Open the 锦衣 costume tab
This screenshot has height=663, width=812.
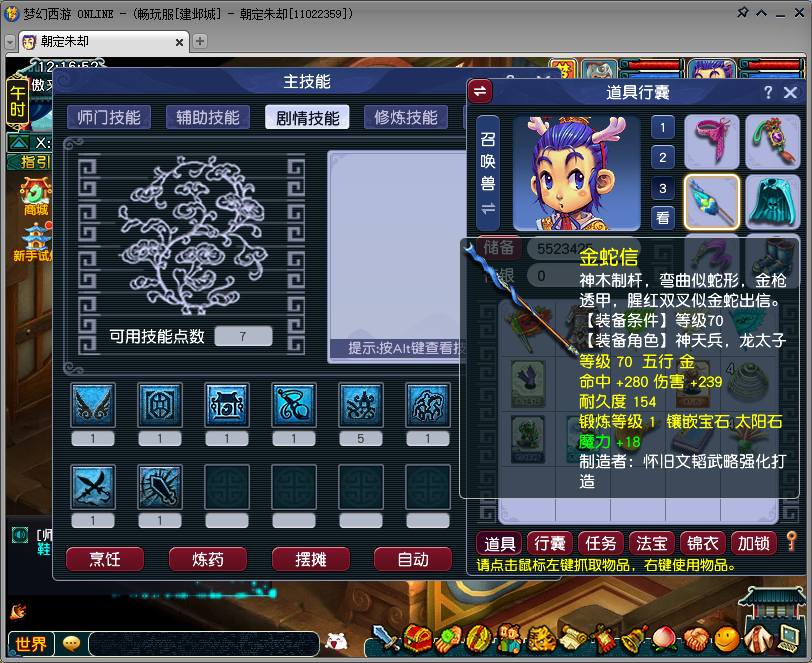tap(703, 543)
